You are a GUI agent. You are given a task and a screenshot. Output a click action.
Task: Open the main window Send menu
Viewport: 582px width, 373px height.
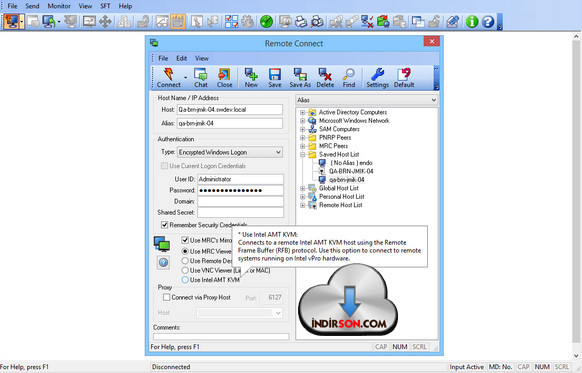tap(32, 6)
